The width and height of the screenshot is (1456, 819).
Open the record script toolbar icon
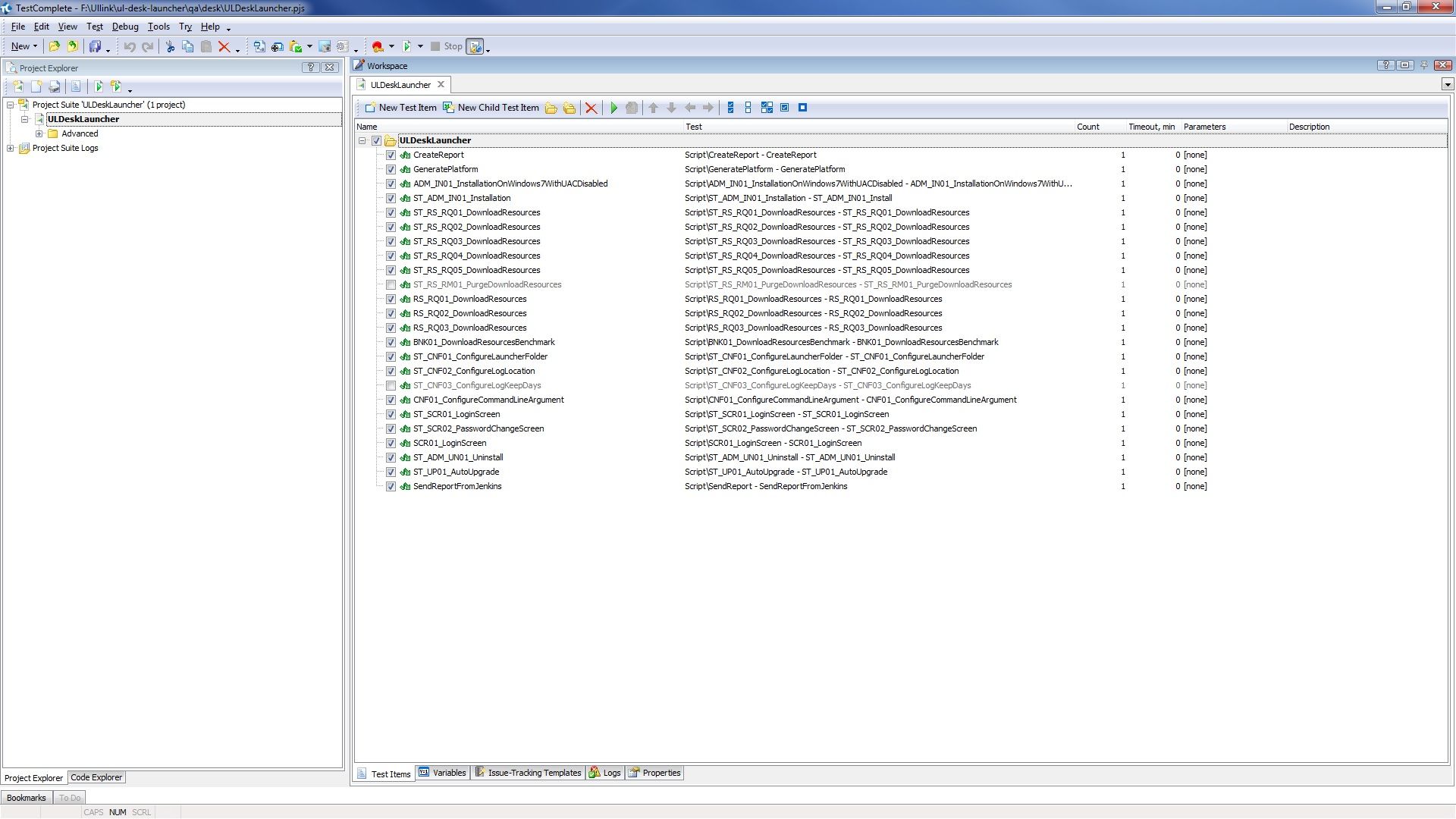click(x=378, y=46)
